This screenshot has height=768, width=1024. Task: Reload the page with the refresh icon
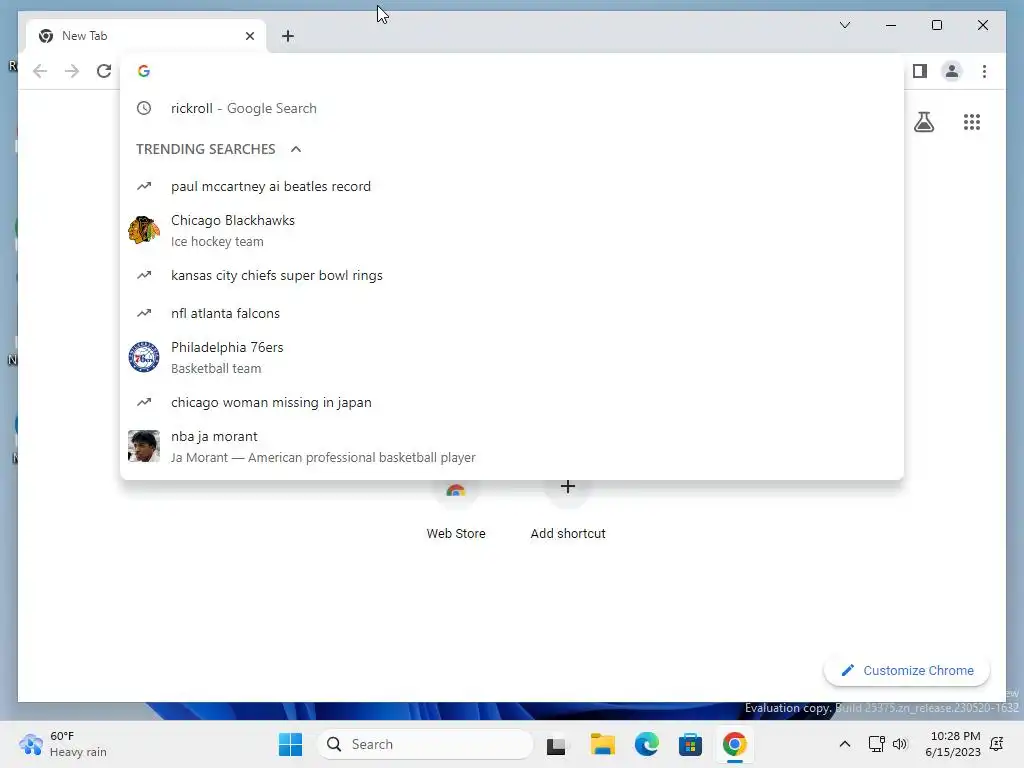[x=104, y=71]
